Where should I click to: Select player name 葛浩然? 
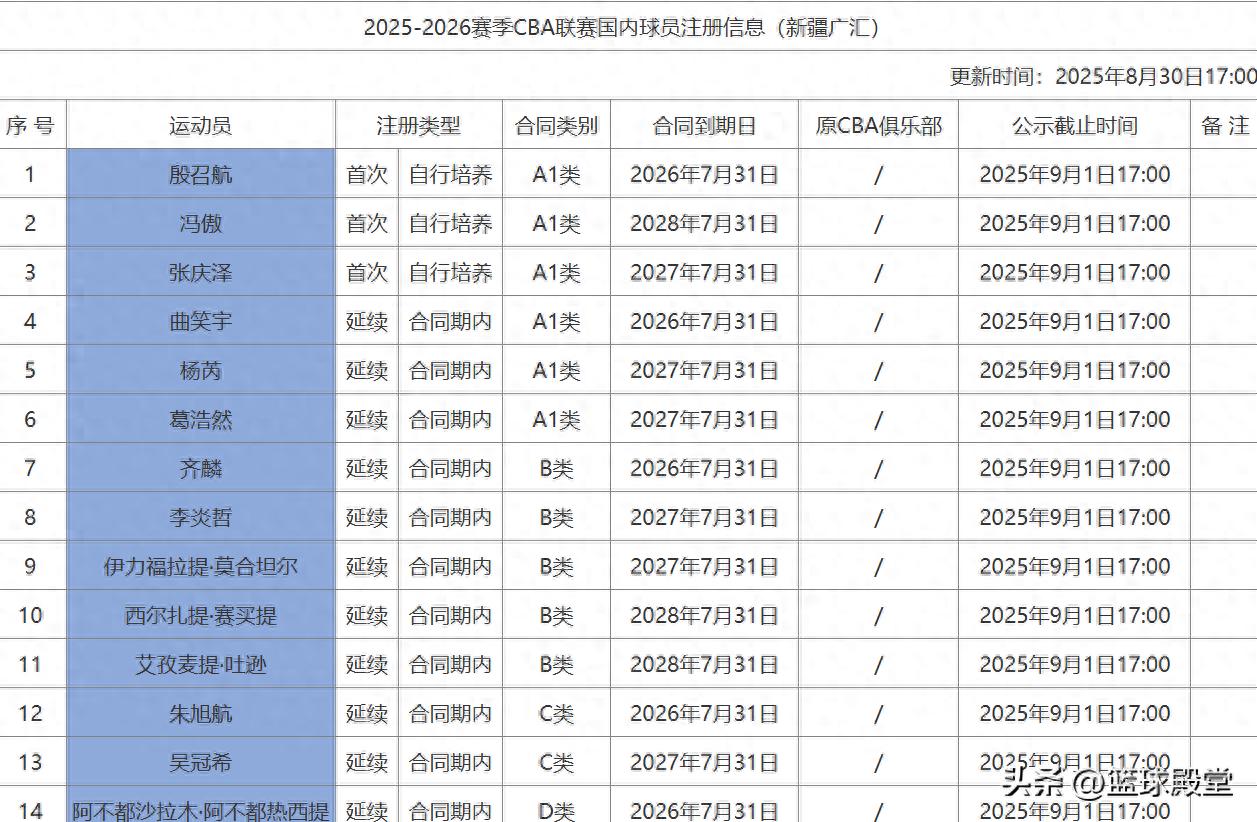[x=200, y=420]
